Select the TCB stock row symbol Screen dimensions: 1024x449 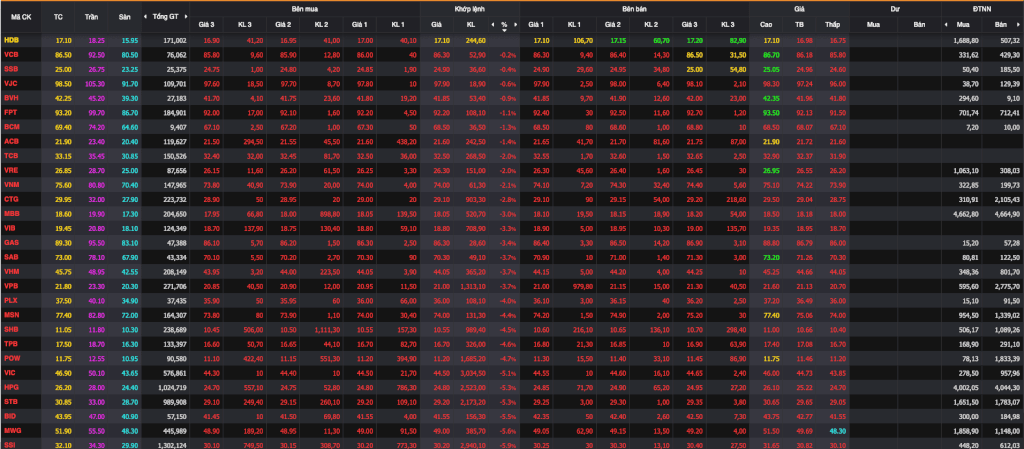(x=11, y=155)
